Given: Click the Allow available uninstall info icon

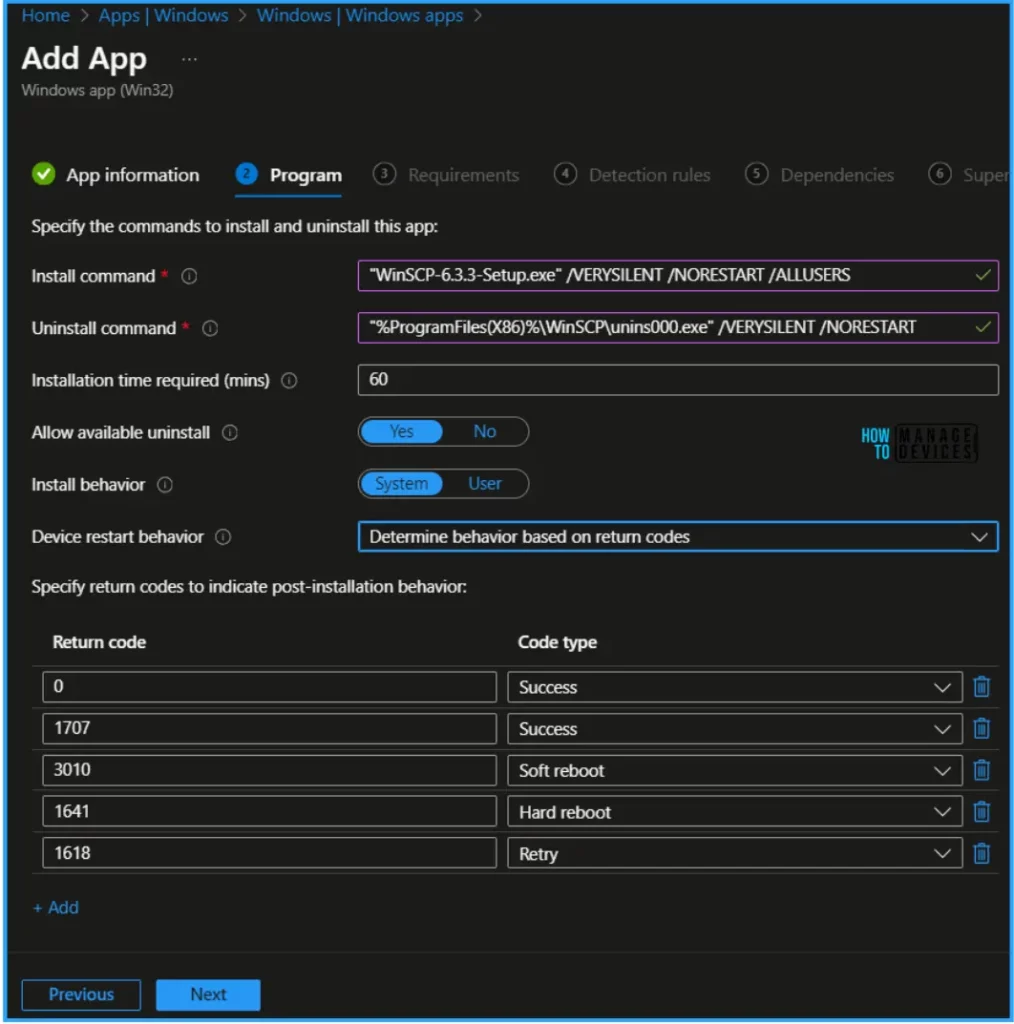Looking at the screenshot, I should point(230,432).
